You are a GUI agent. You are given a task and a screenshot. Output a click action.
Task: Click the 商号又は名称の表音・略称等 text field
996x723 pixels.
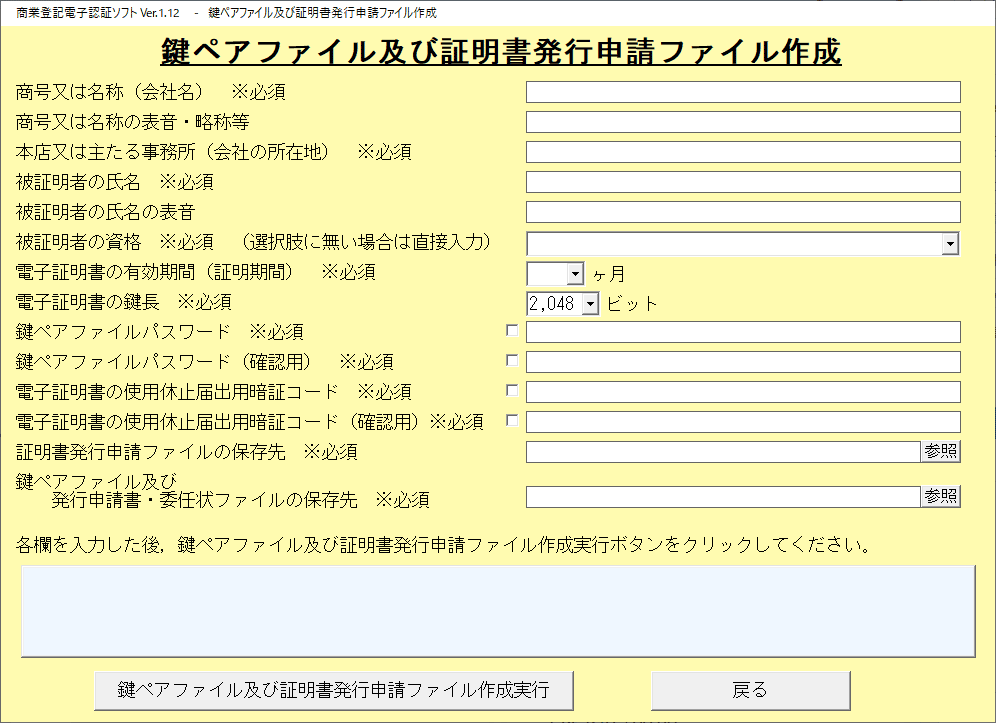tap(742, 122)
